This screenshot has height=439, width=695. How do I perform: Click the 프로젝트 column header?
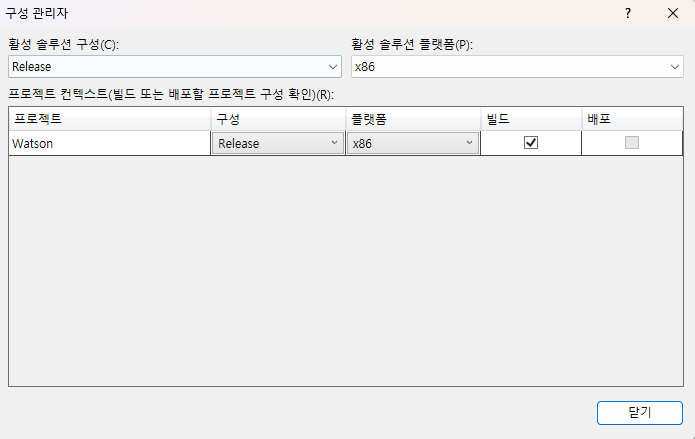(x=109, y=119)
